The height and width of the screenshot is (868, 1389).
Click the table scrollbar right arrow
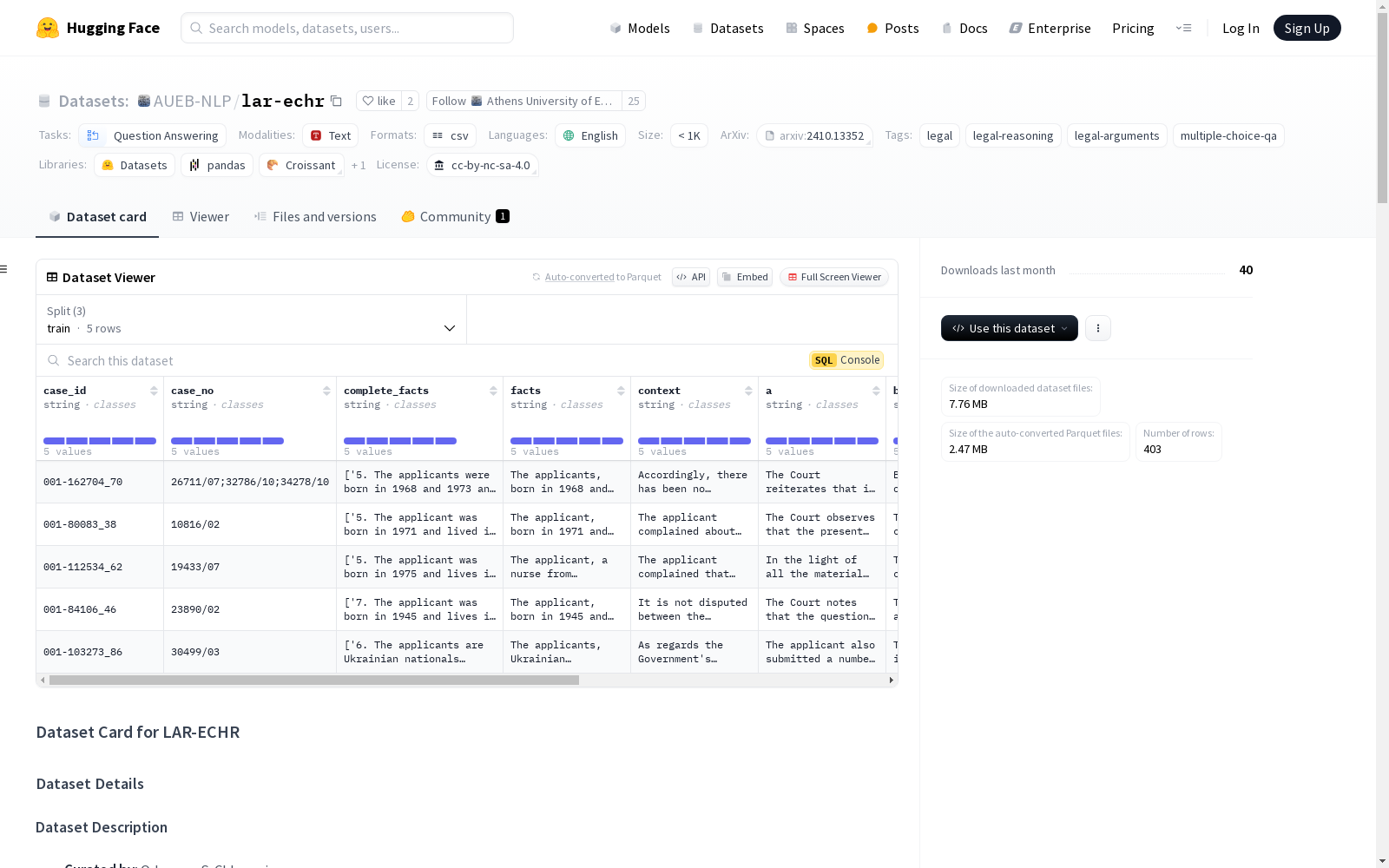tap(892, 681)
